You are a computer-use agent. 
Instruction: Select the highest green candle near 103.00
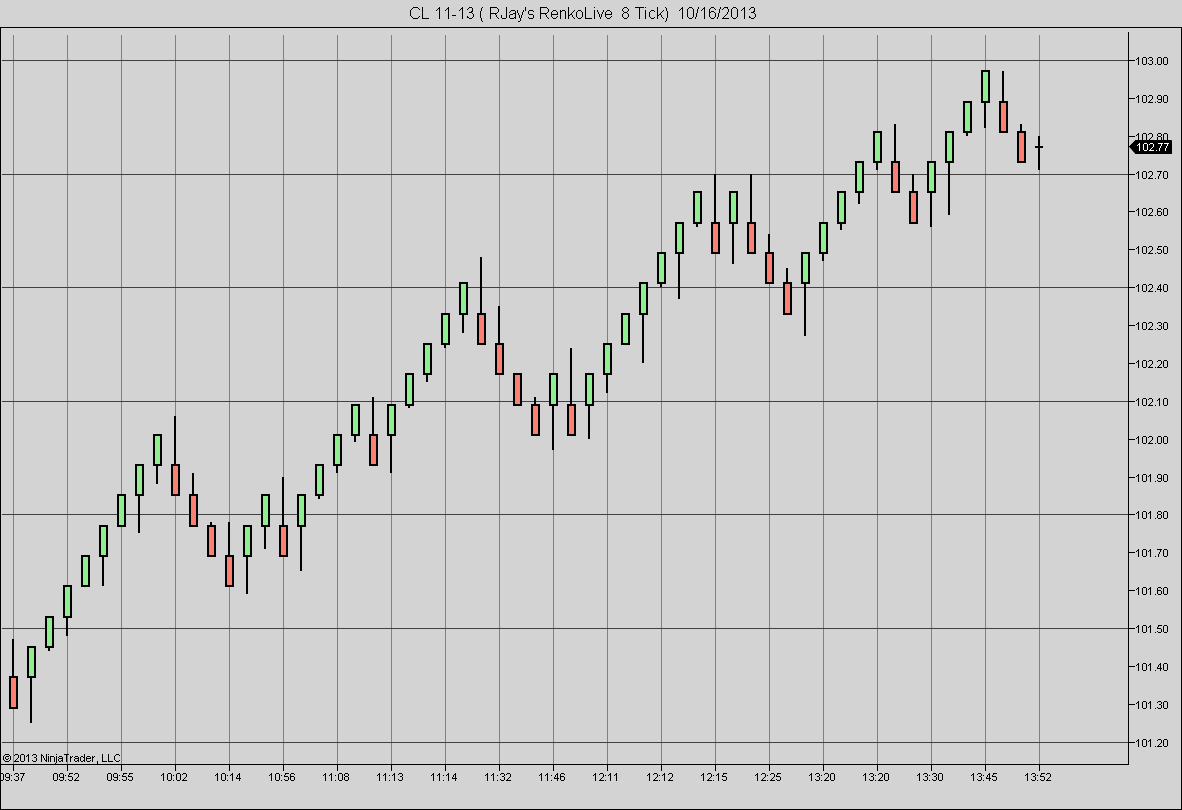tap(985, 87)
